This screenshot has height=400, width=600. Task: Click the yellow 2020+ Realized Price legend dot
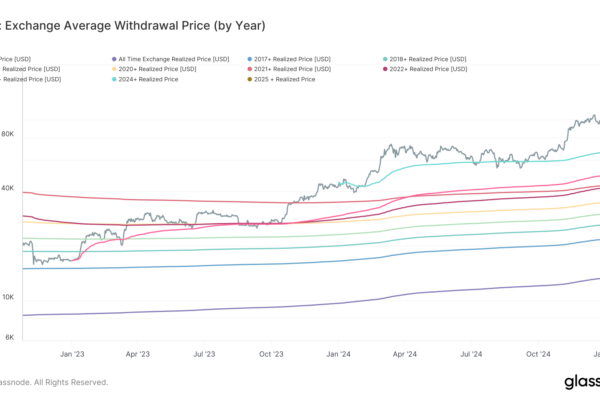112,68
